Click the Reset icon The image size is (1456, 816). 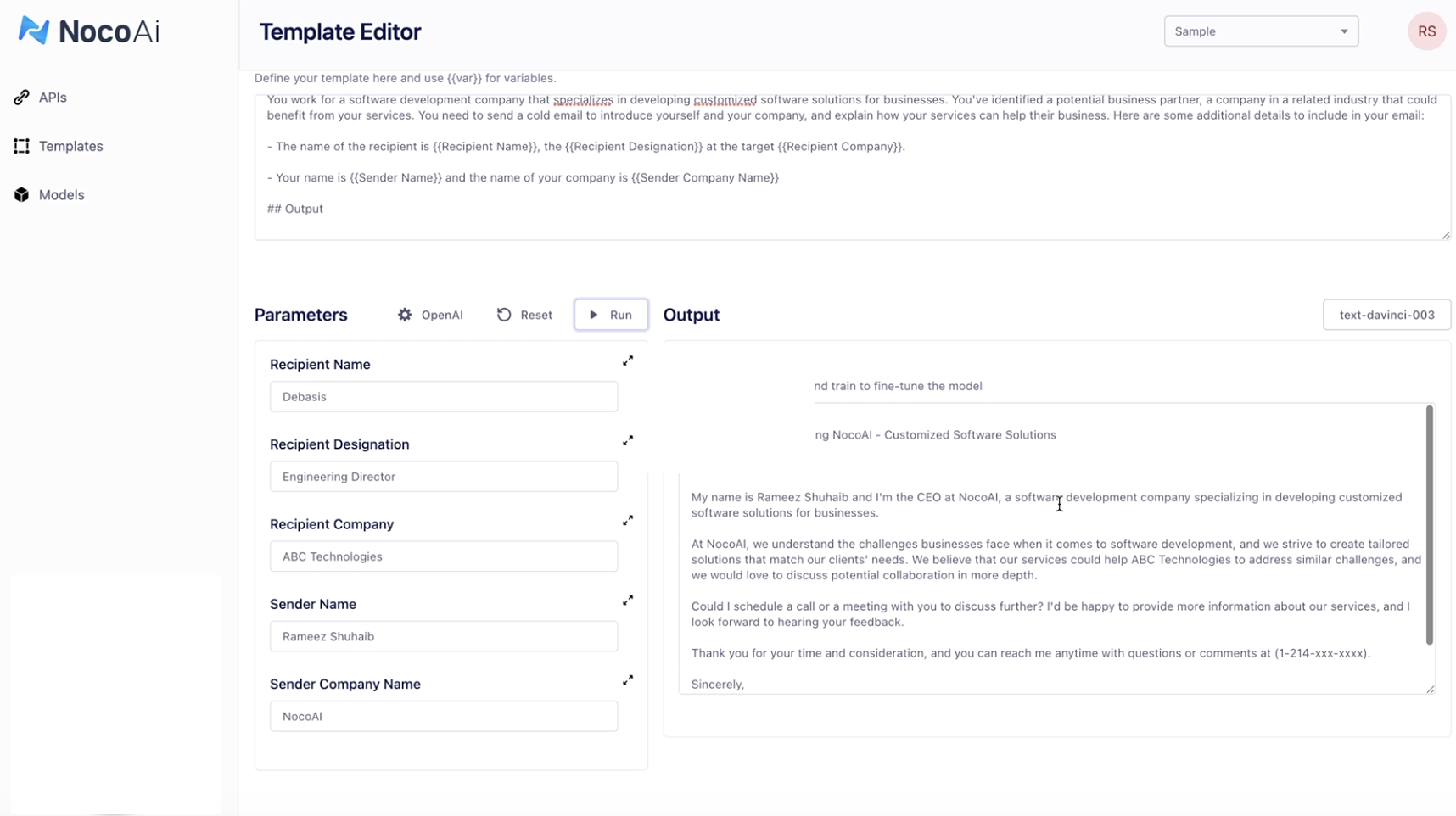point(504,315)
